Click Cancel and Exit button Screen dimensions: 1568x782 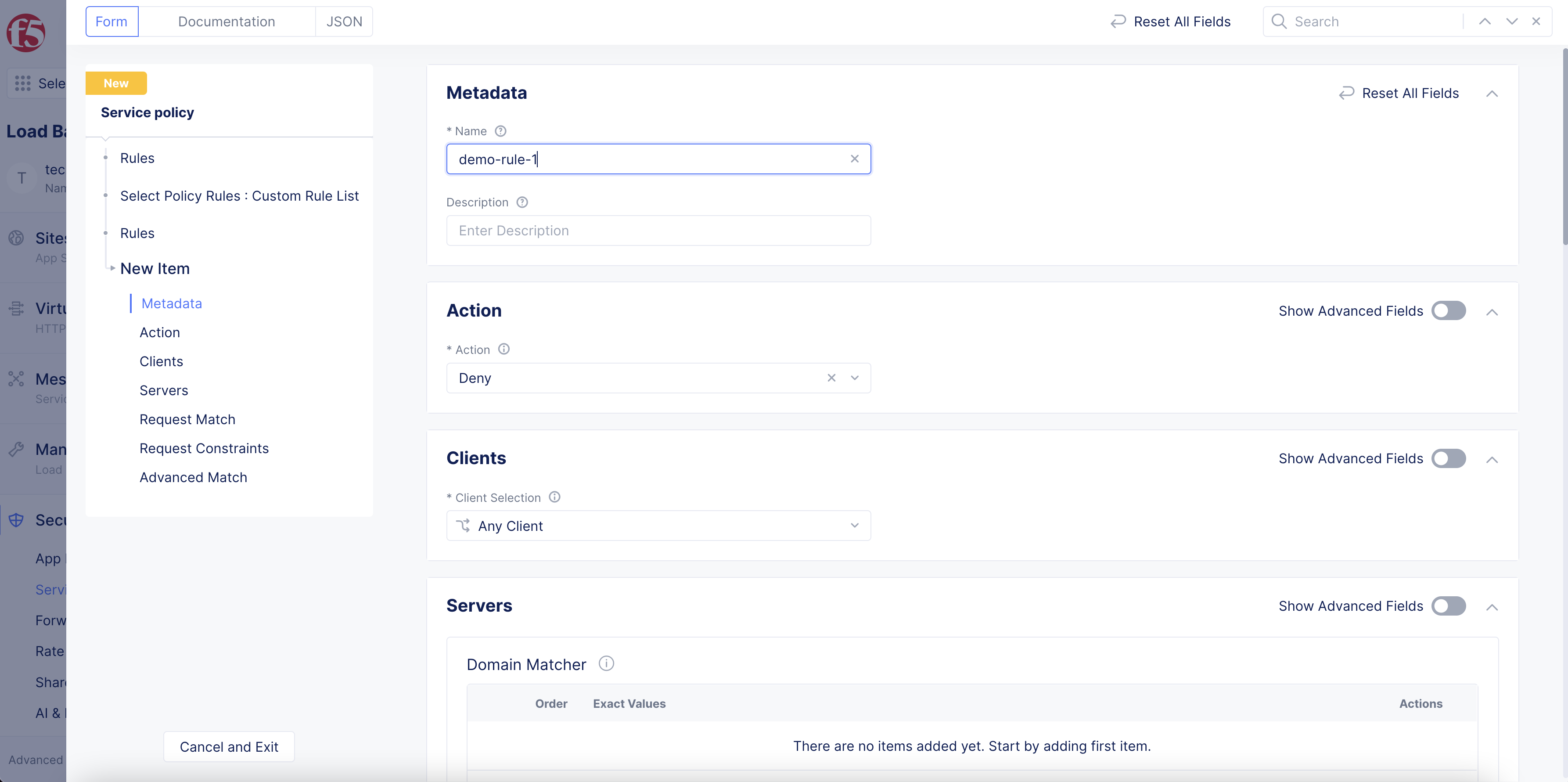point(229,747)
